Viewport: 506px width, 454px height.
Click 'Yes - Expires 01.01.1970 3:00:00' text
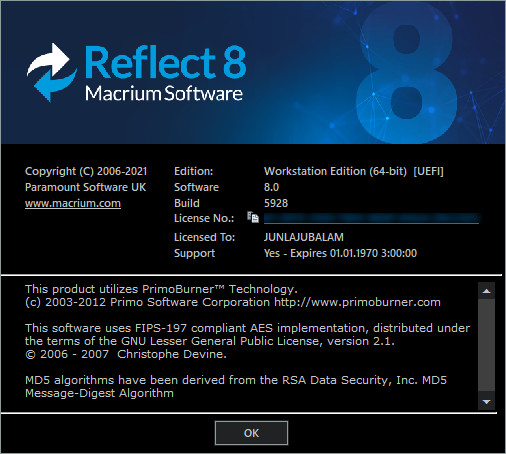340,253
